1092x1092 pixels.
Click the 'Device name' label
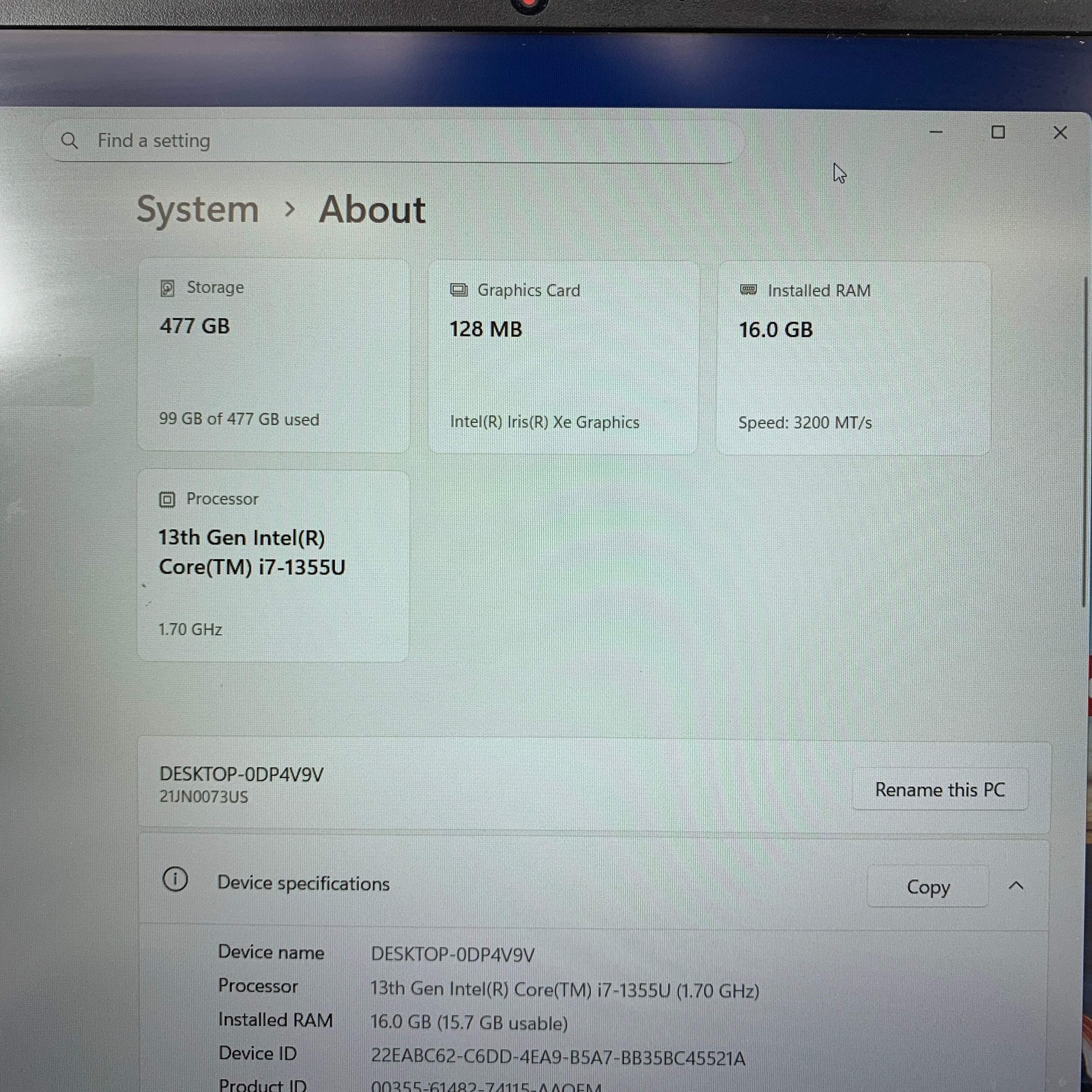(x=271, y=952)
